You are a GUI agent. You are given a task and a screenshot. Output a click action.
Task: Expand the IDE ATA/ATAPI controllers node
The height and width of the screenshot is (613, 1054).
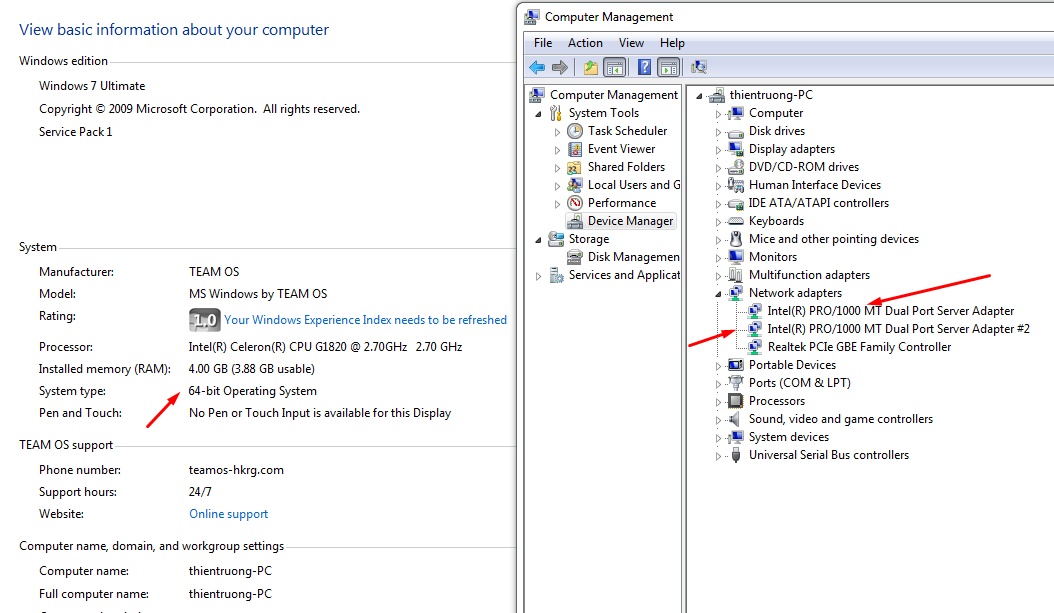[x=718, y=204]
